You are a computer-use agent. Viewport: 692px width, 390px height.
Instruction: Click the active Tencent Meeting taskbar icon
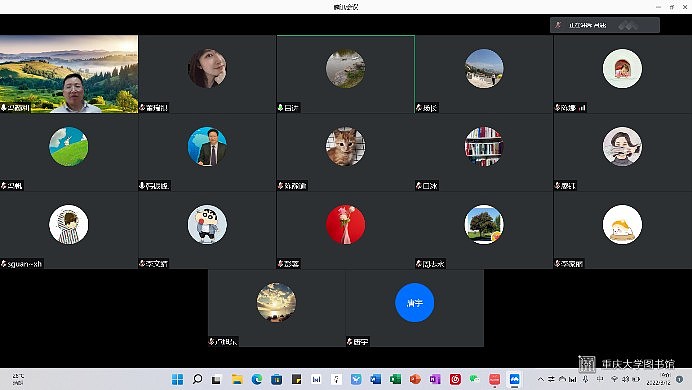point(515,379)
